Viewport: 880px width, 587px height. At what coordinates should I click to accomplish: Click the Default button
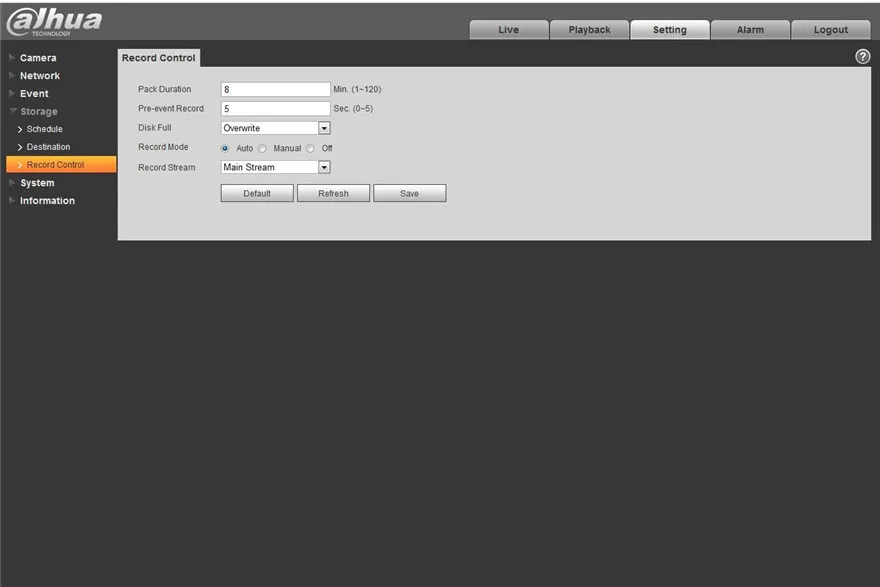pyautogui.click(x=257, y=193)
